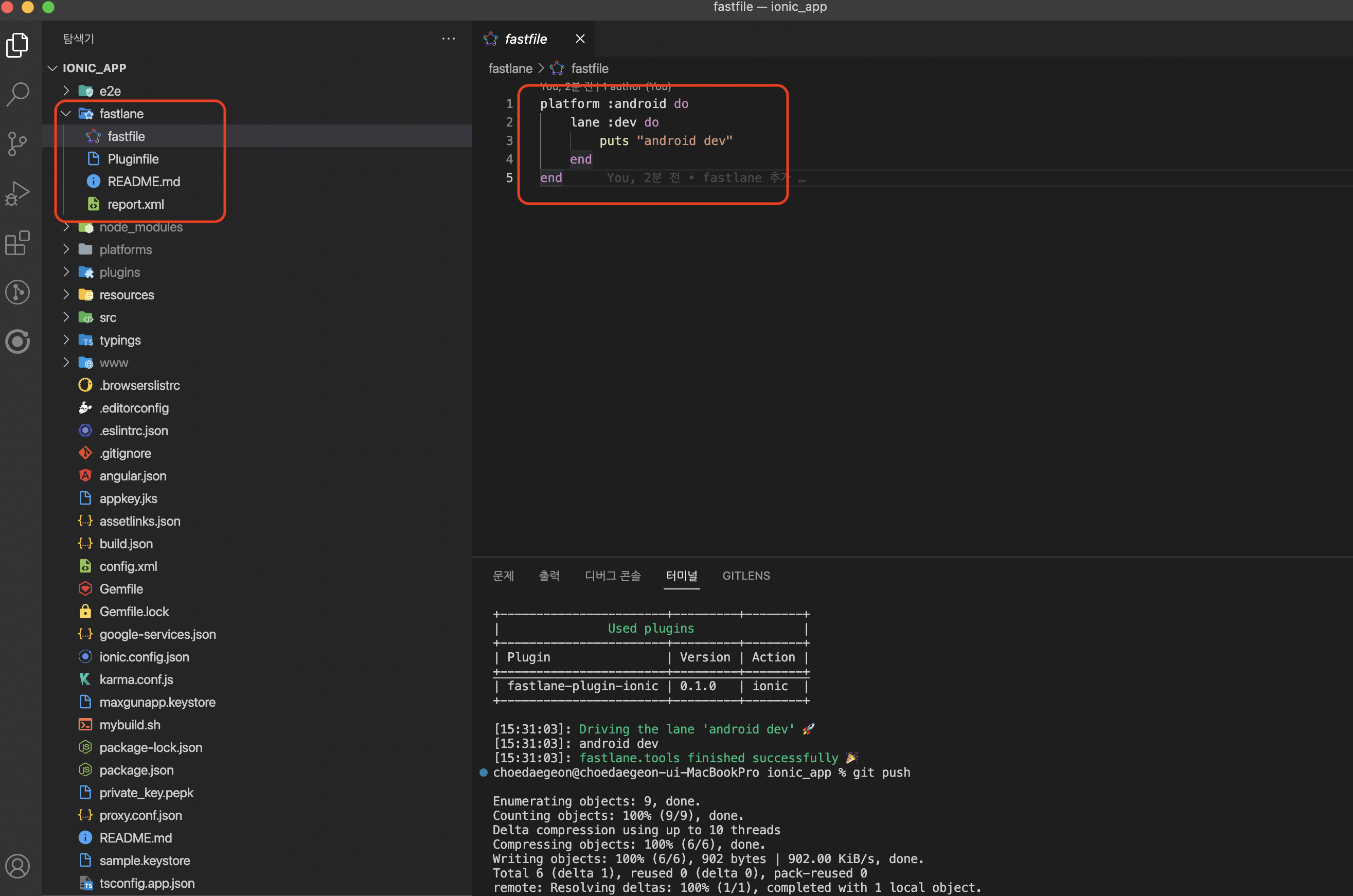Image resolution: width=1353 pixels, height=896 pixels.
Task: Open the Explorer view in activity bar
Action: (x=17, y=45)
